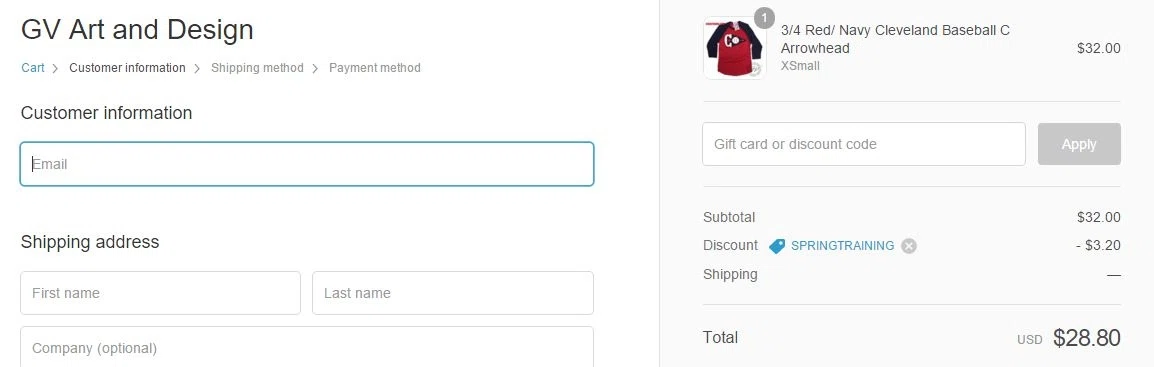Screen dimensions: 1154x367
Task: Click the chevron after Customer information breadcrumb
Action: click(197, 68)
